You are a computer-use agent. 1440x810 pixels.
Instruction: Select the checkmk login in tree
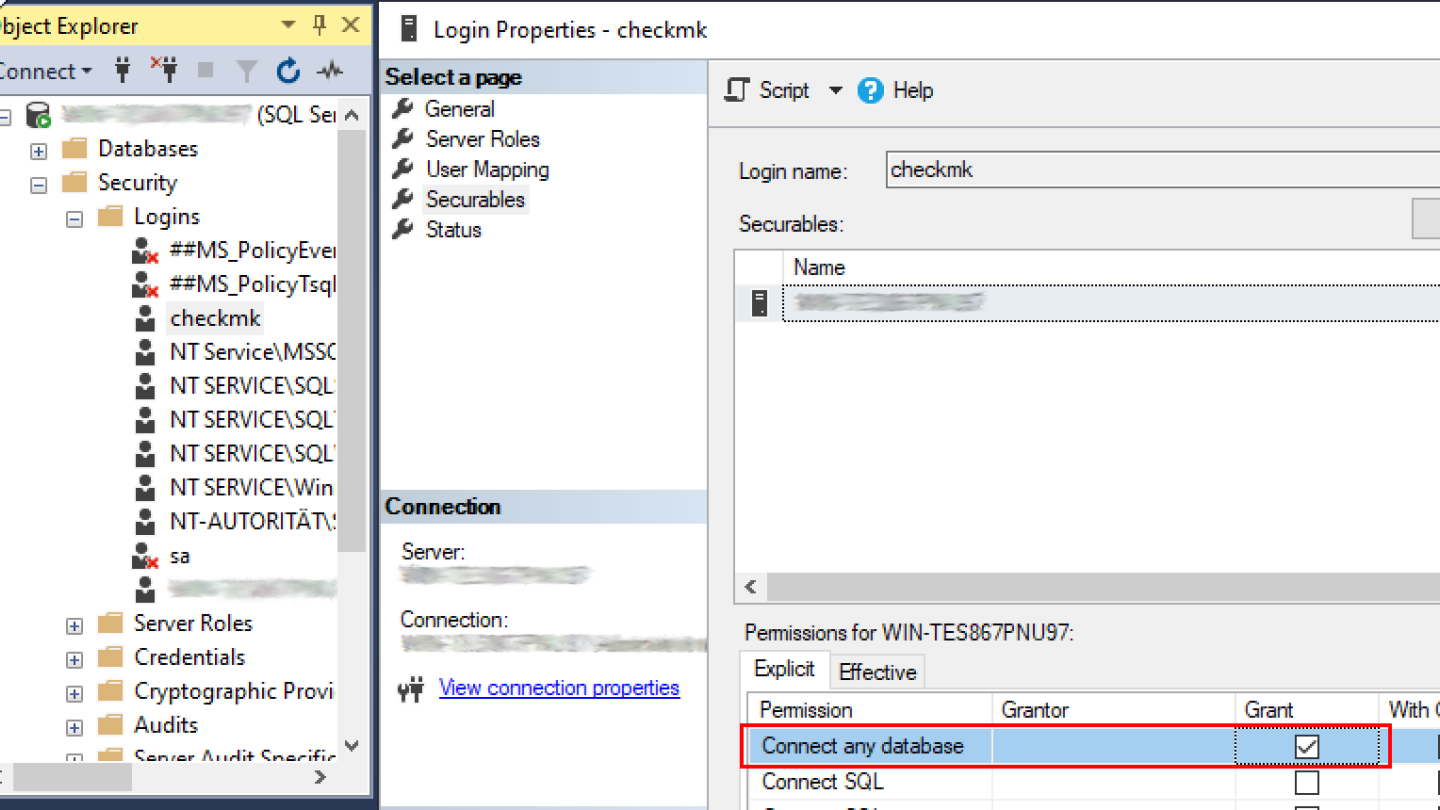click(x=215, y=318)
